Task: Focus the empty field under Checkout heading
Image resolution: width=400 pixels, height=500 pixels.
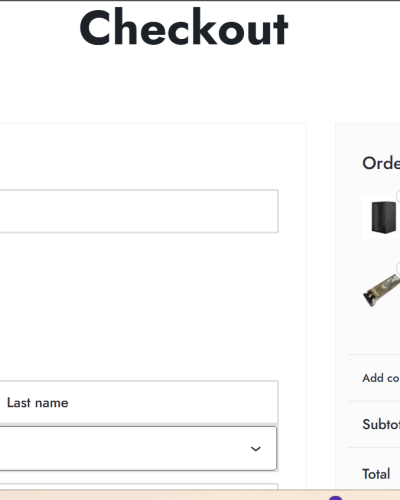Action: click(139, 211)
